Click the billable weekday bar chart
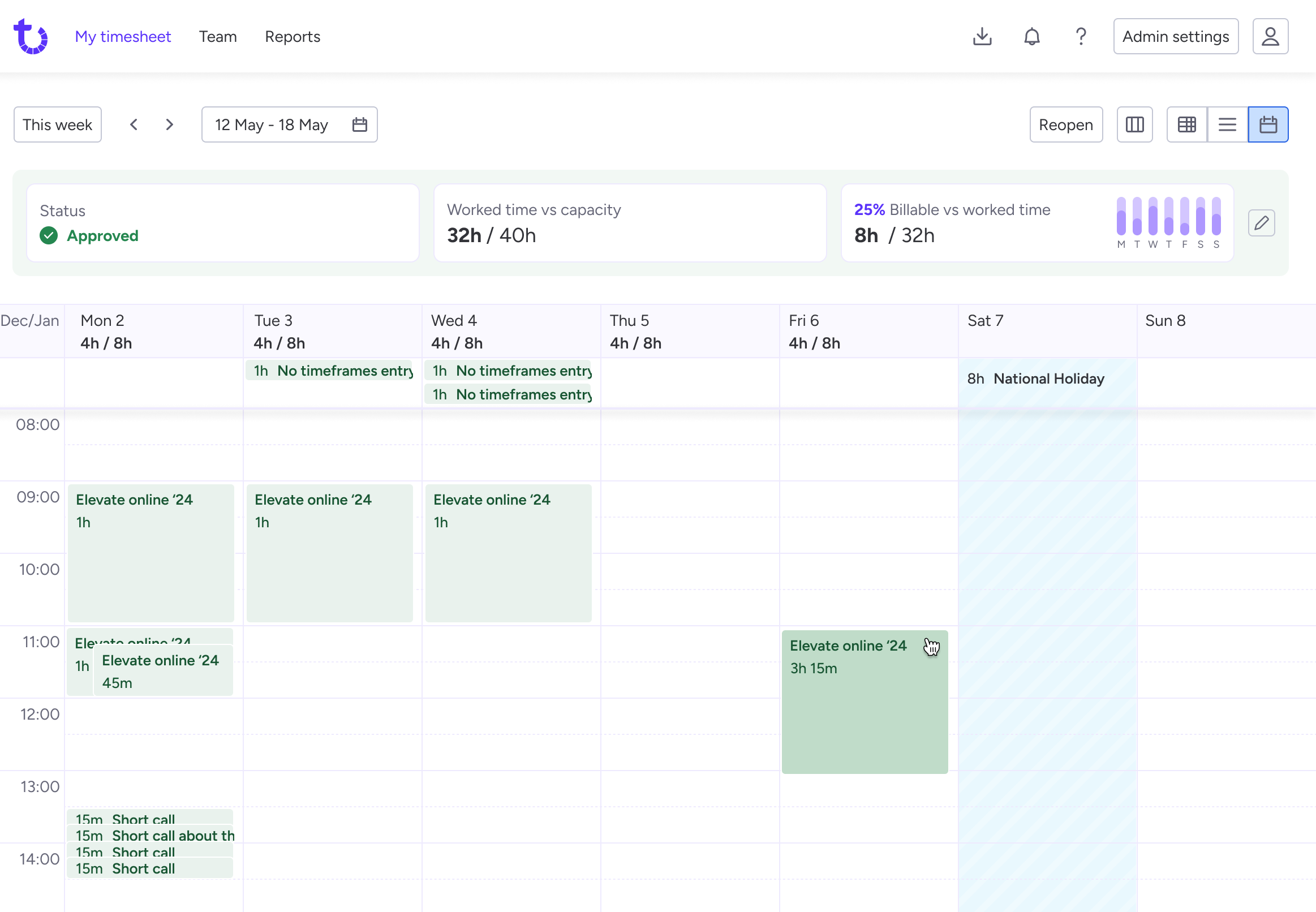The height and width of the screenshot is (912, 1316). (x=1168, y=223)
